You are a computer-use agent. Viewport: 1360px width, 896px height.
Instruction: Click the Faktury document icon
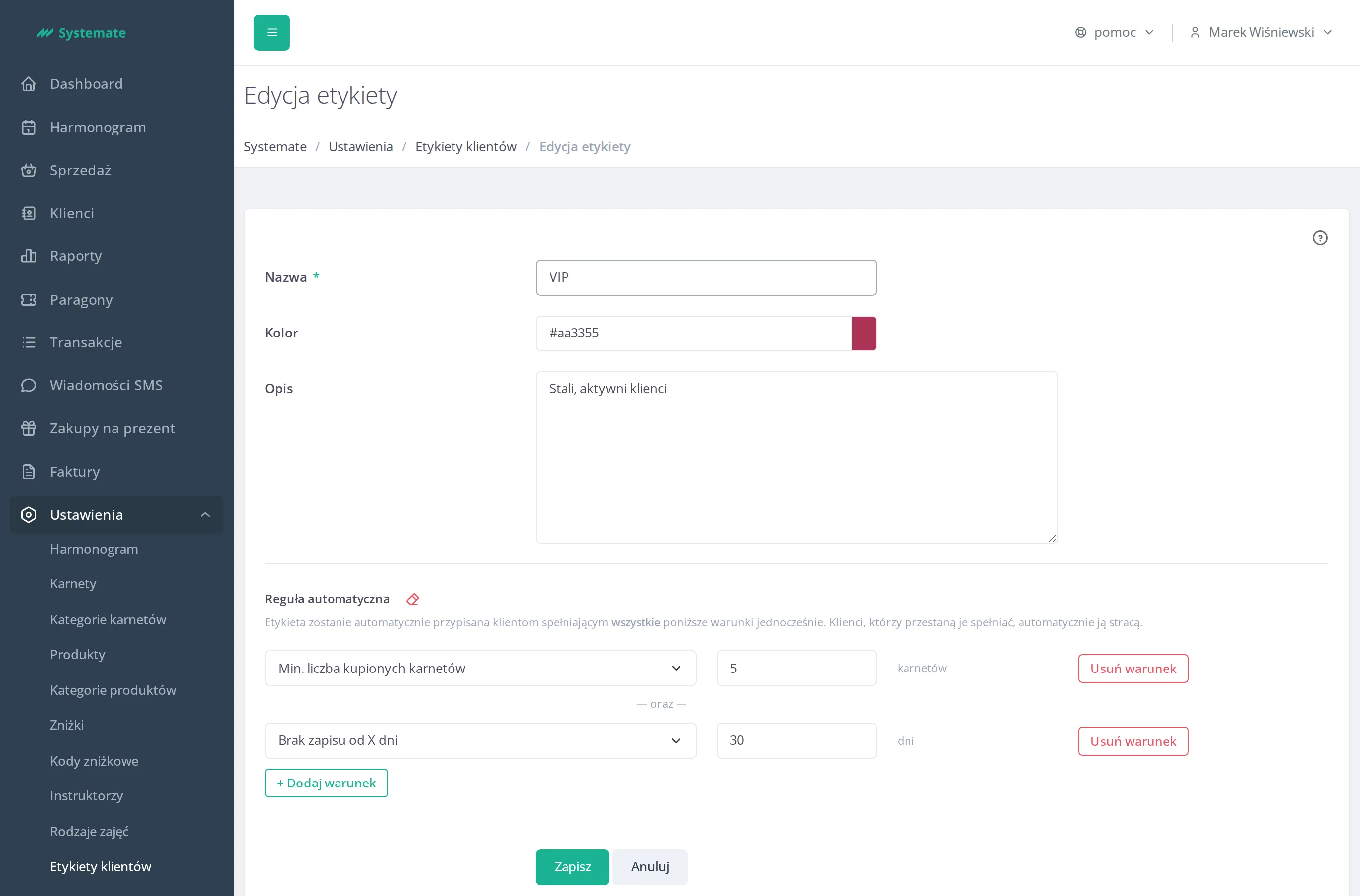(x=28, y=472)
